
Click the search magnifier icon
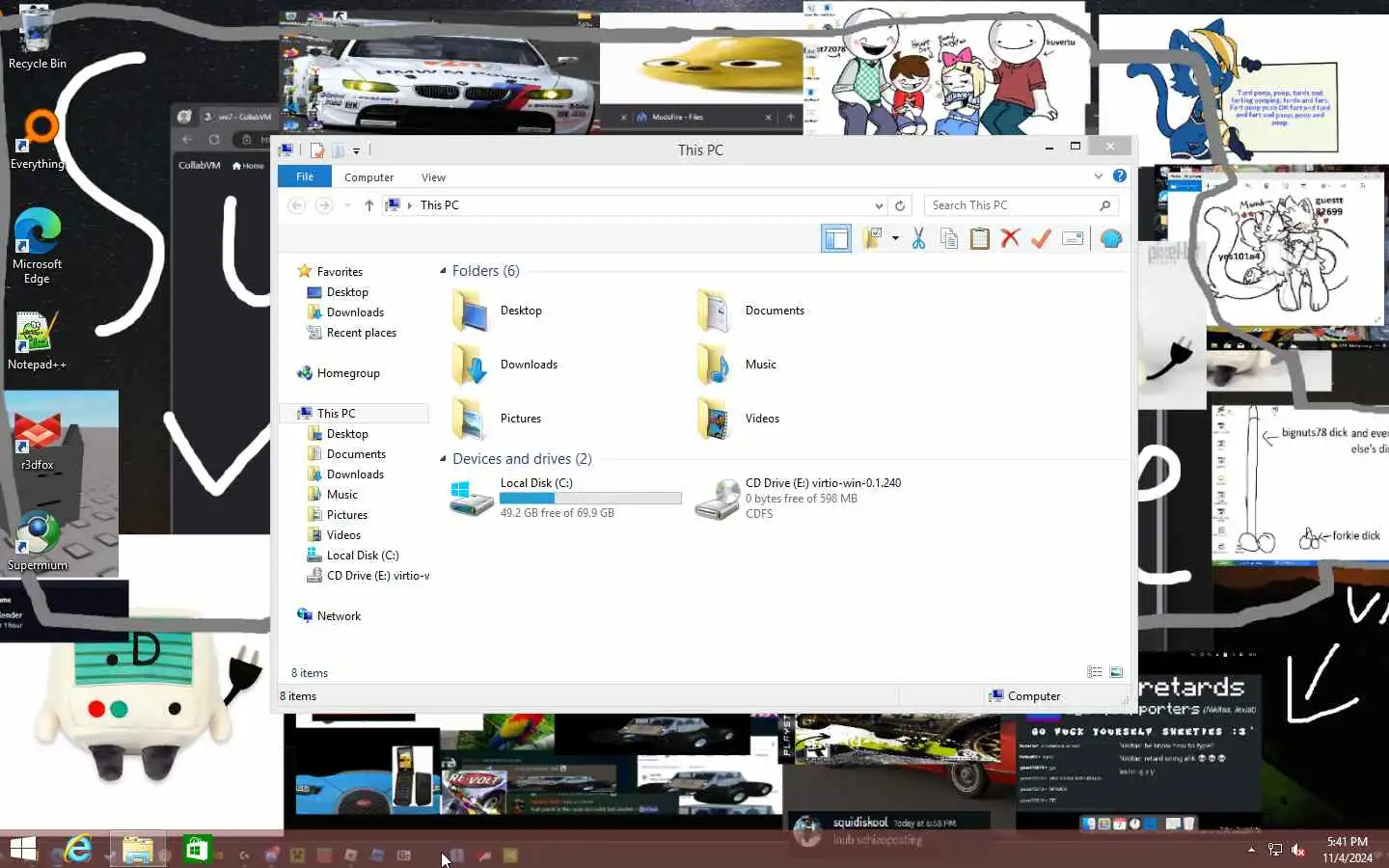click(1105, 205)
